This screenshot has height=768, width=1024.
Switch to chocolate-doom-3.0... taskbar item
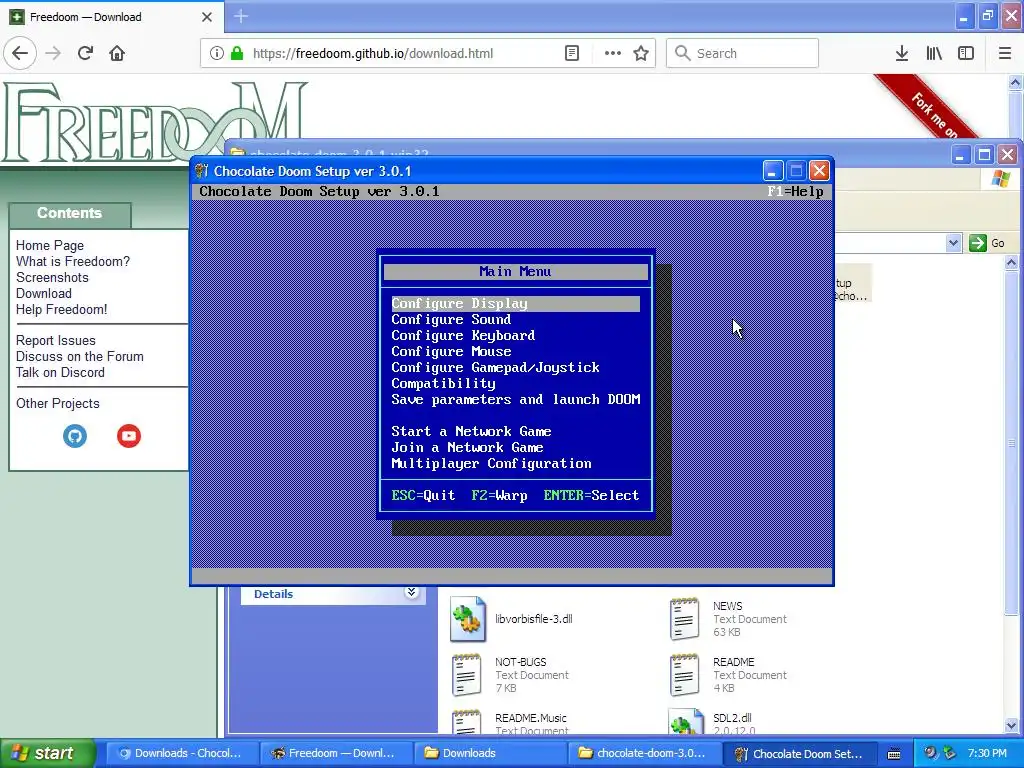[x=647, y=753]
